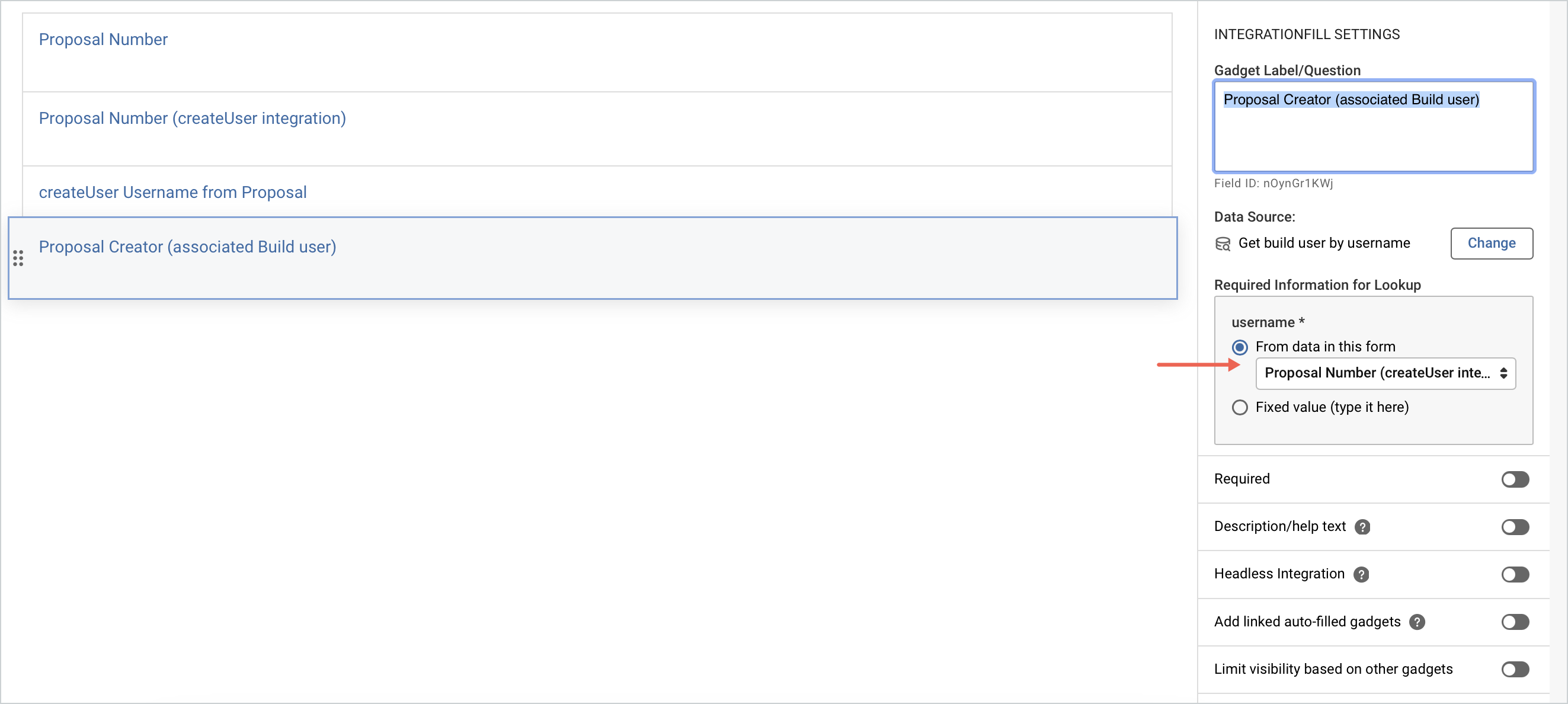This screenshot has width=1568, height=704.
Task: Enable Add linked auto-filled gadgets toggle
Action: click(x=1515, y=622)
